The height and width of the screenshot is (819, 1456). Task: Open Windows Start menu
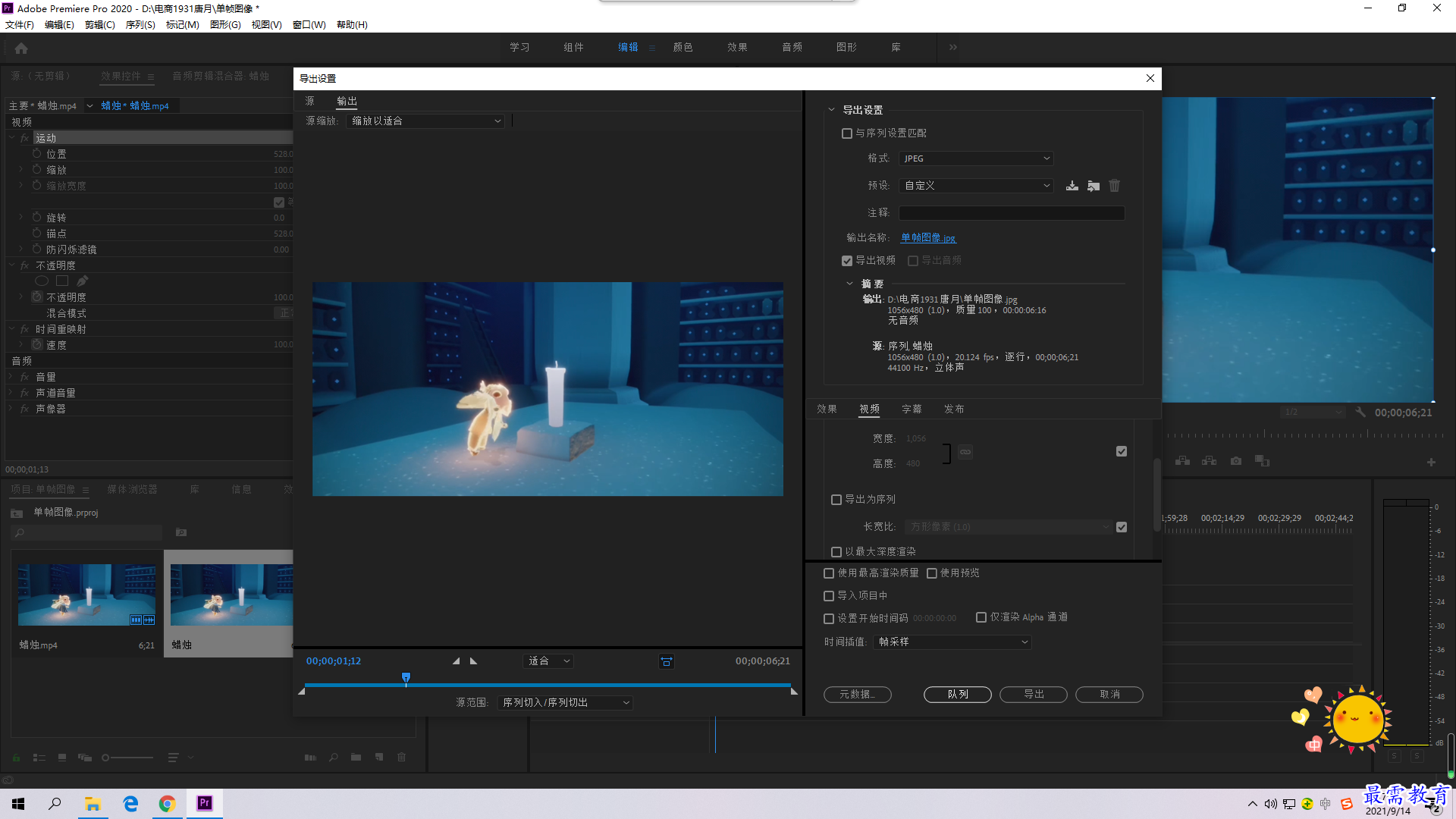click(x=18, y=804)
